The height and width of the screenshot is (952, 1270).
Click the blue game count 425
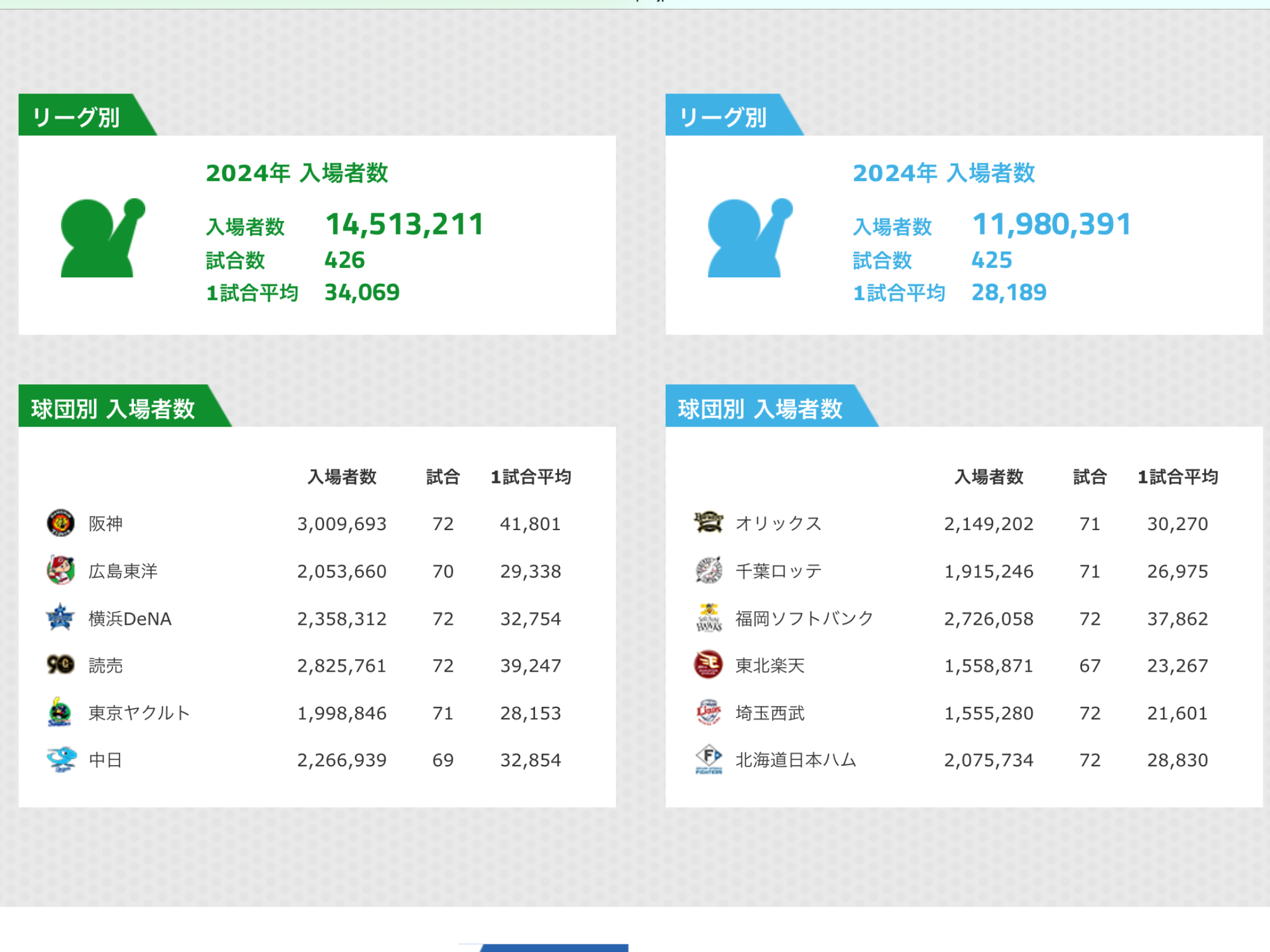(992, 260)
